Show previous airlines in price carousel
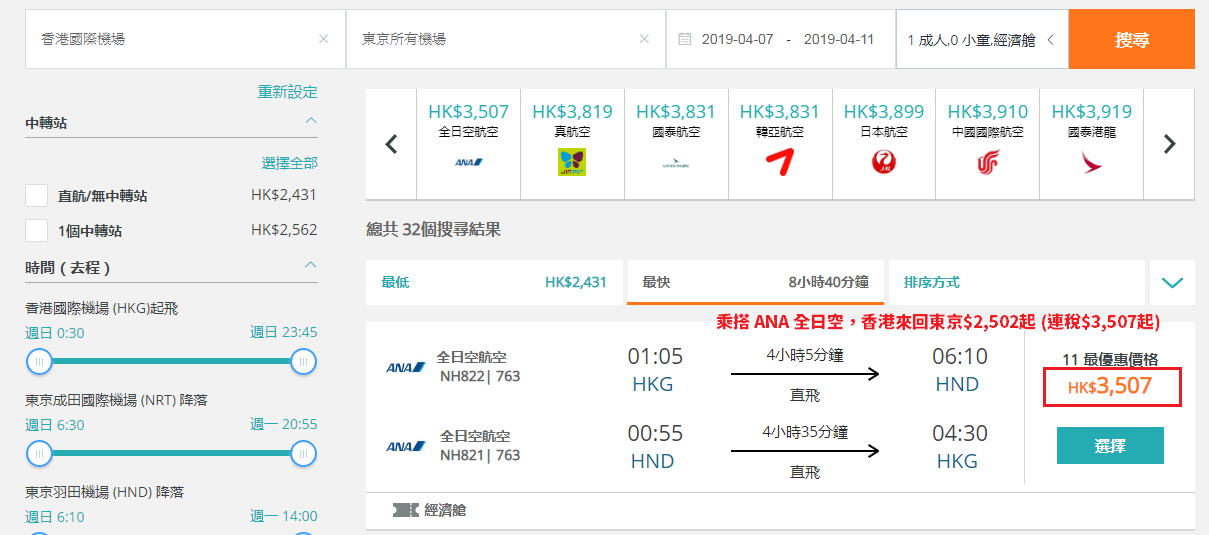Image resolution: width=1209 pixels, height=535 pixels. pos(391,144)
